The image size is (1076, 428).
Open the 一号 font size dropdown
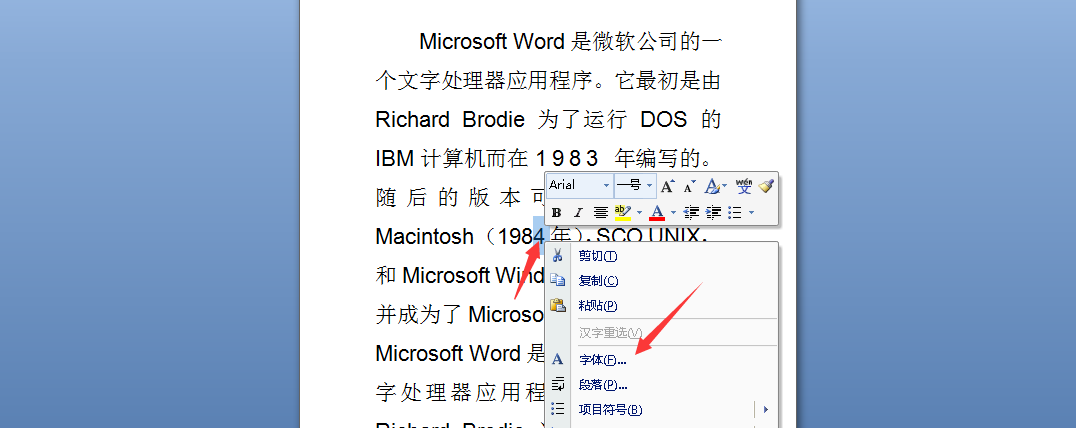650,185
